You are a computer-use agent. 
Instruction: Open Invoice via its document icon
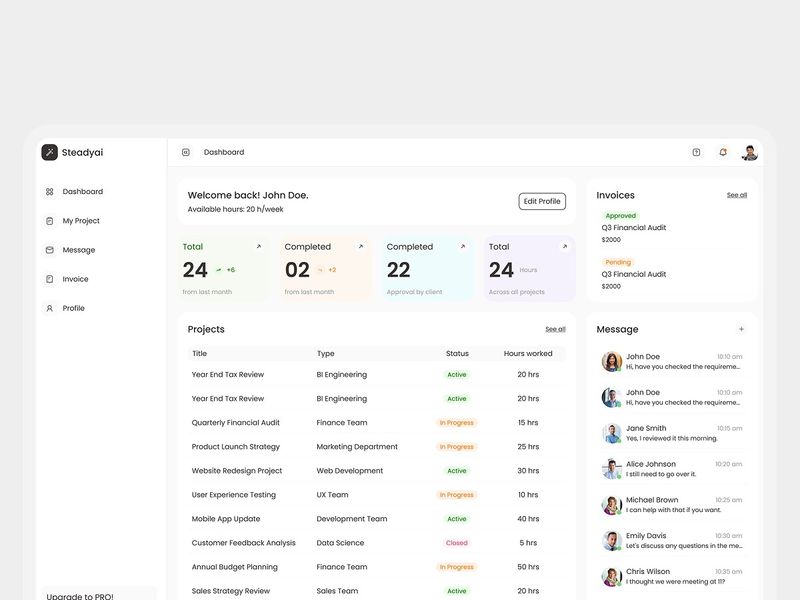[x=50, y=278]
